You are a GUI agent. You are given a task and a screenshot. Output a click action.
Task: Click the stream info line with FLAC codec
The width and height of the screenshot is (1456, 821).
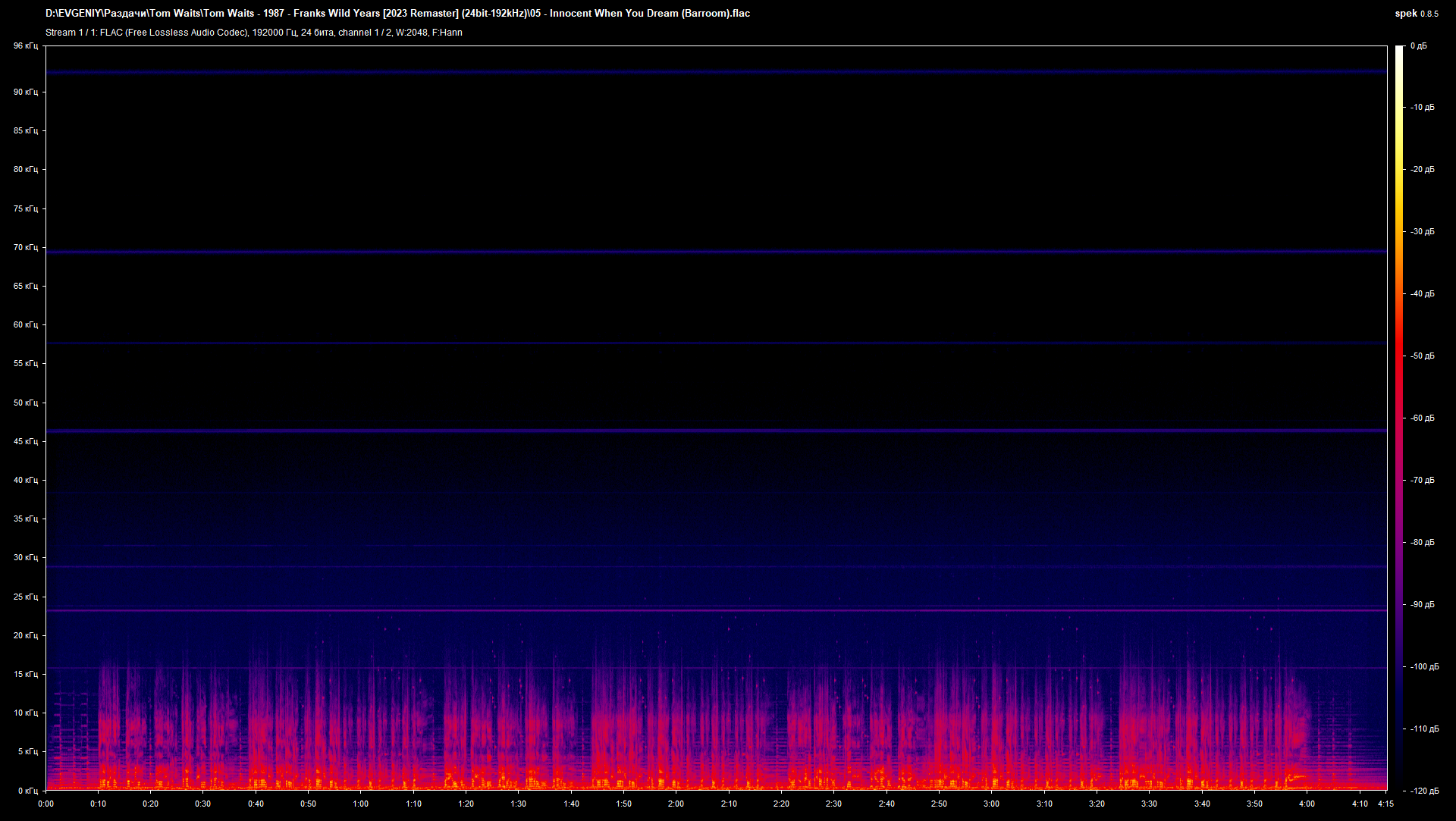[254, 33]
